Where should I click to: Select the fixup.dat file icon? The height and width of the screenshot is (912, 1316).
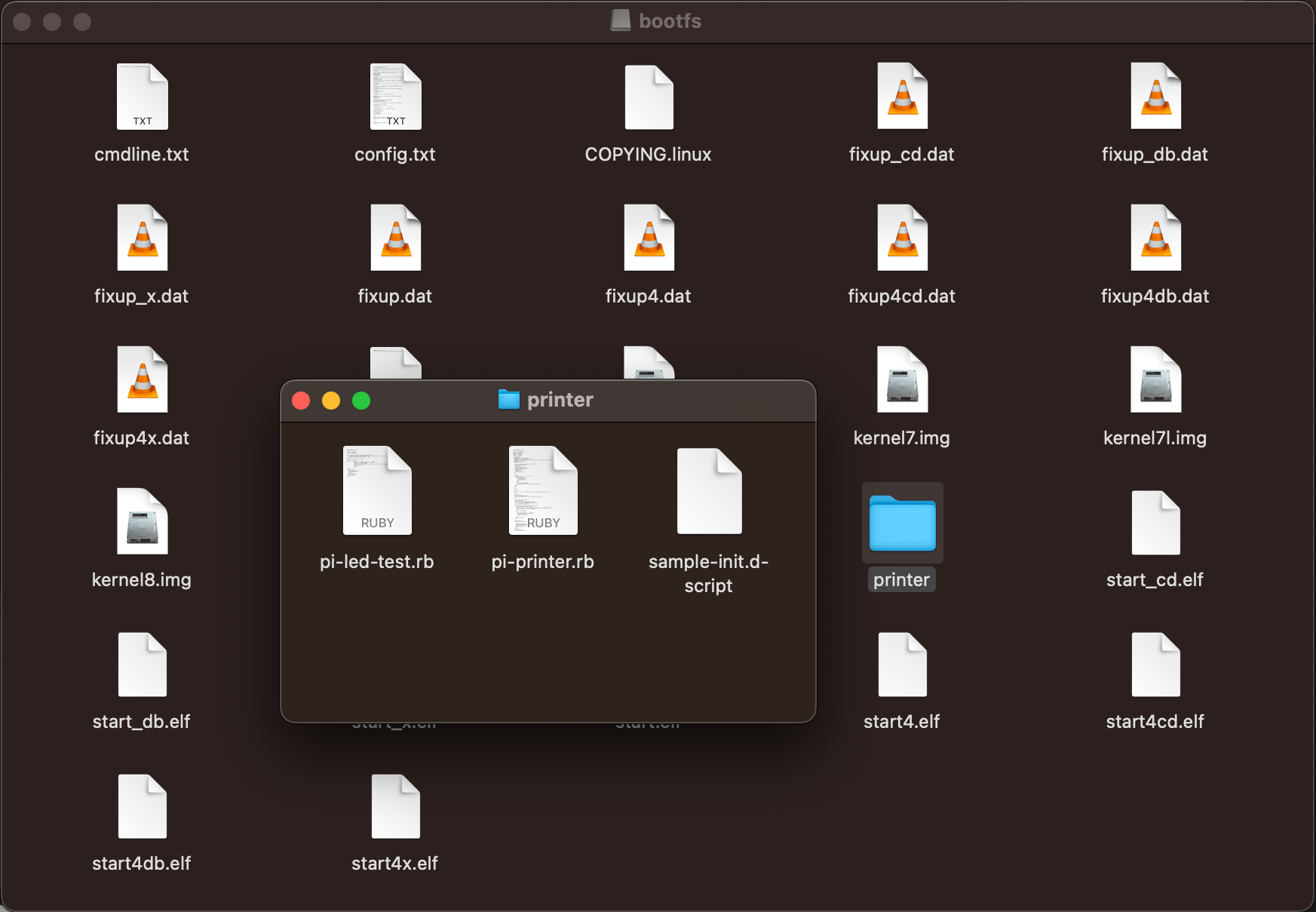tap(395, 238)
